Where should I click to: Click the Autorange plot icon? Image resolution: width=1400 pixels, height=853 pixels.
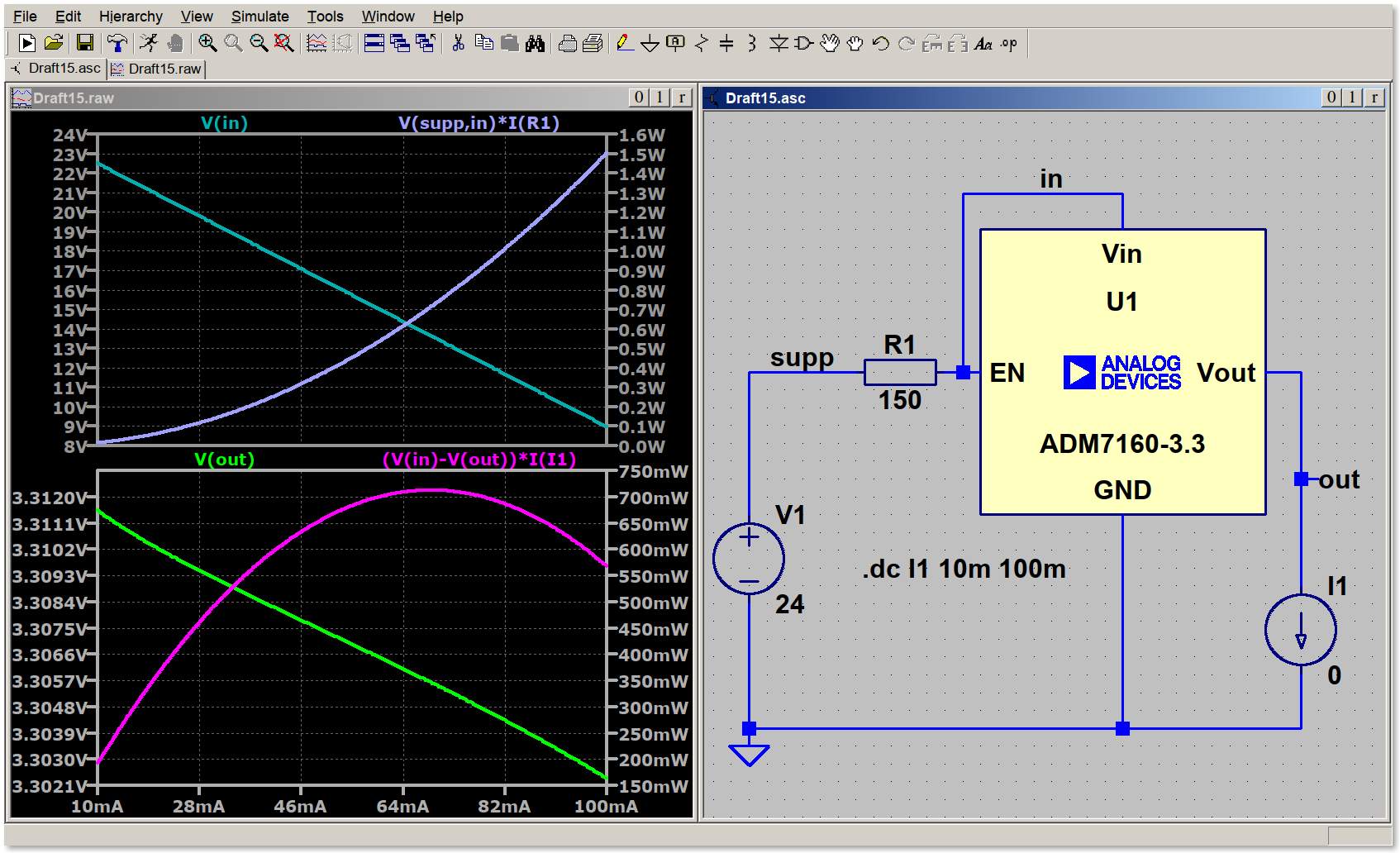point(317,44)
